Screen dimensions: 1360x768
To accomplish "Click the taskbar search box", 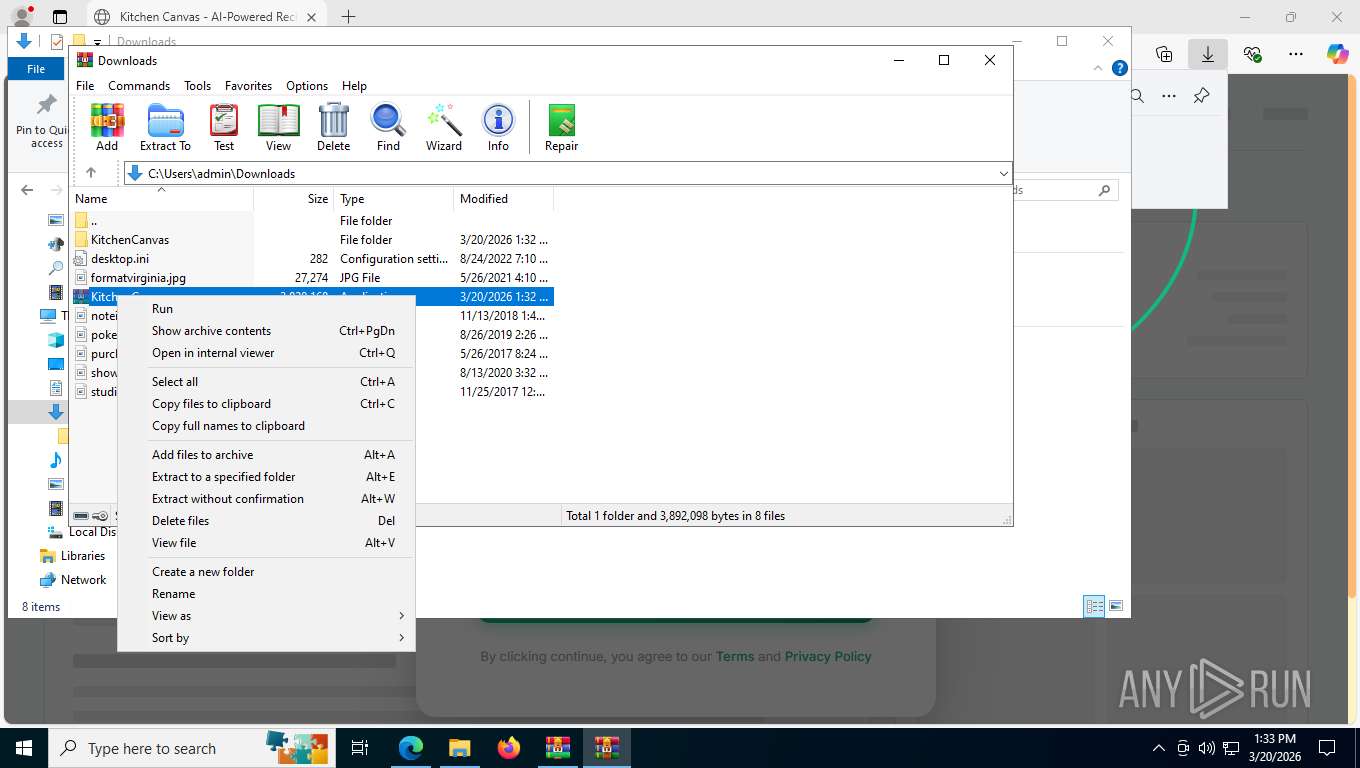I will (x=190, y=748).
